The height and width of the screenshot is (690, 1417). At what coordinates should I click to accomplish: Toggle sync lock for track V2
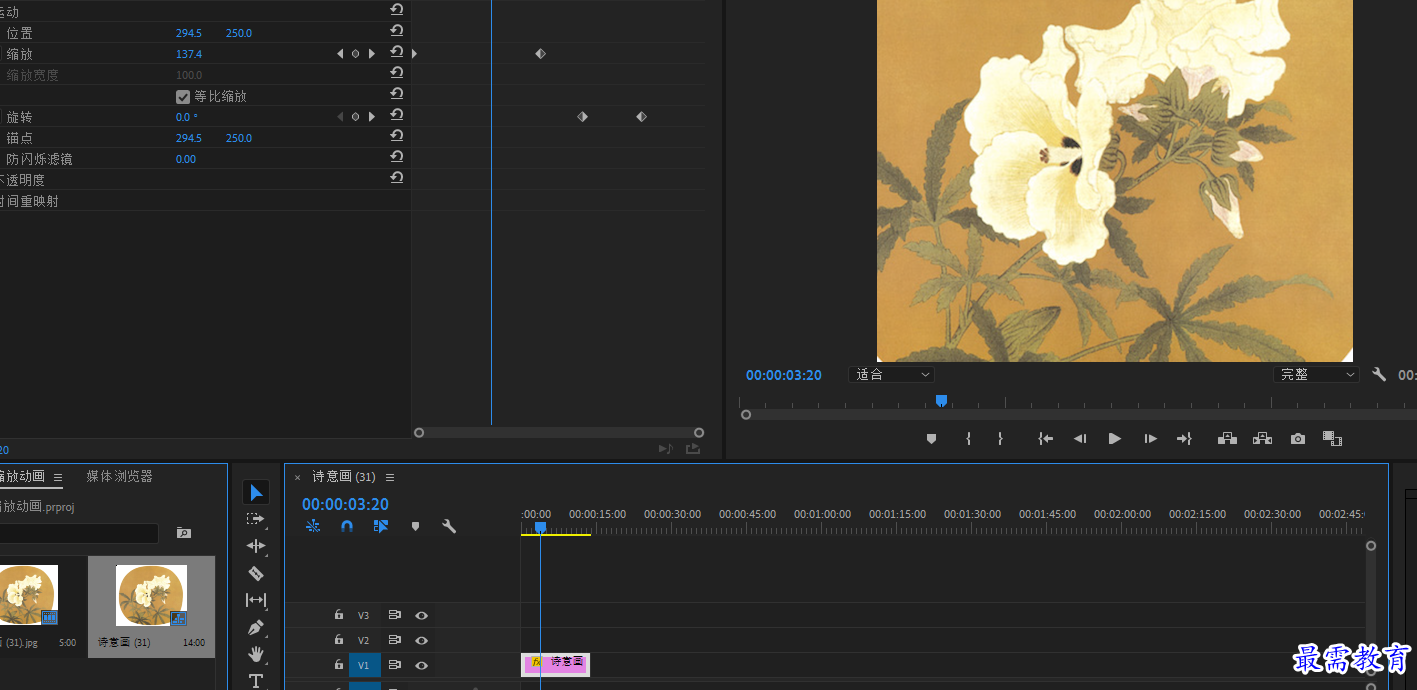(395, 640)
